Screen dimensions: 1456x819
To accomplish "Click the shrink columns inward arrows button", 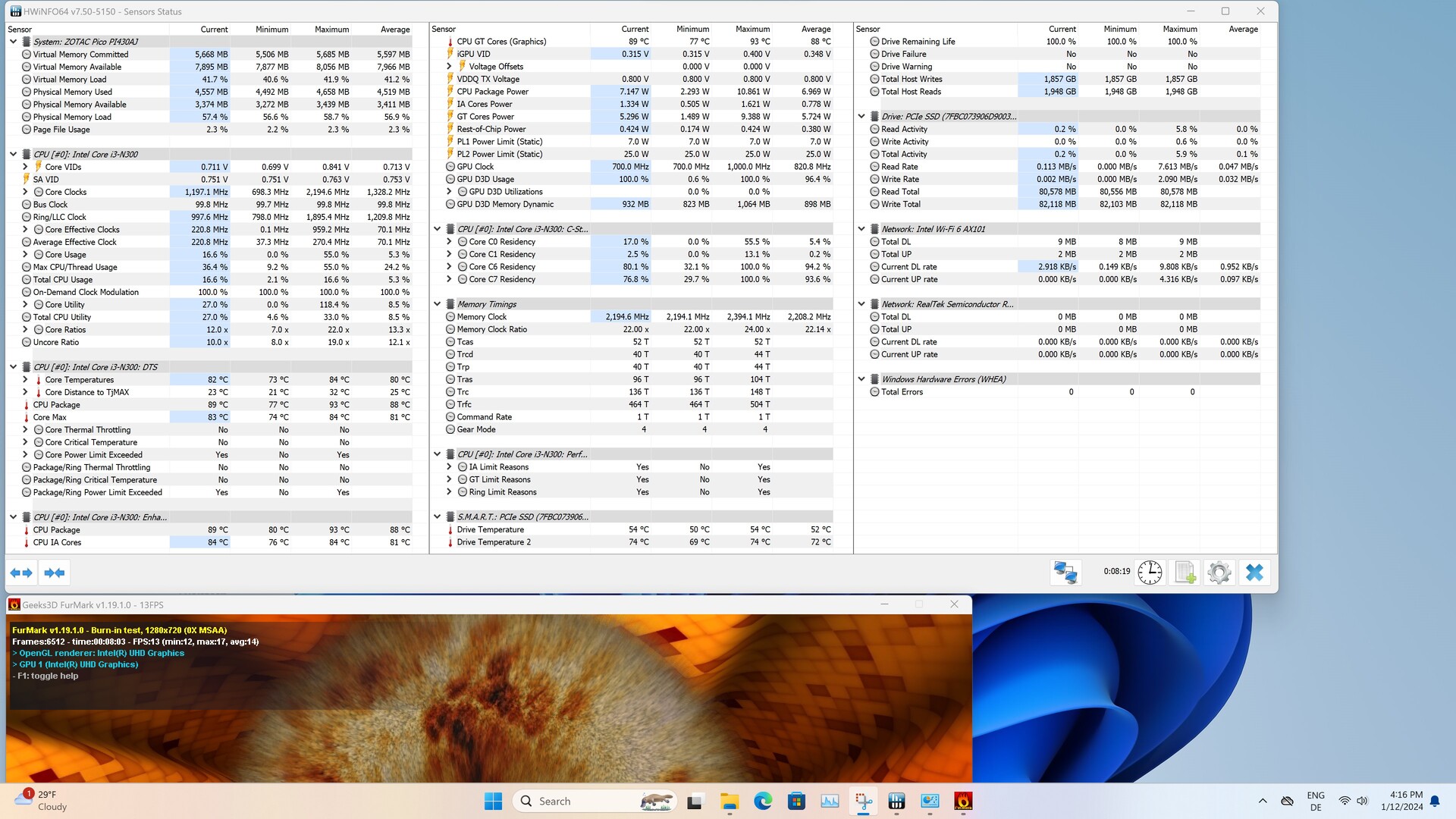I will [54, 573].
